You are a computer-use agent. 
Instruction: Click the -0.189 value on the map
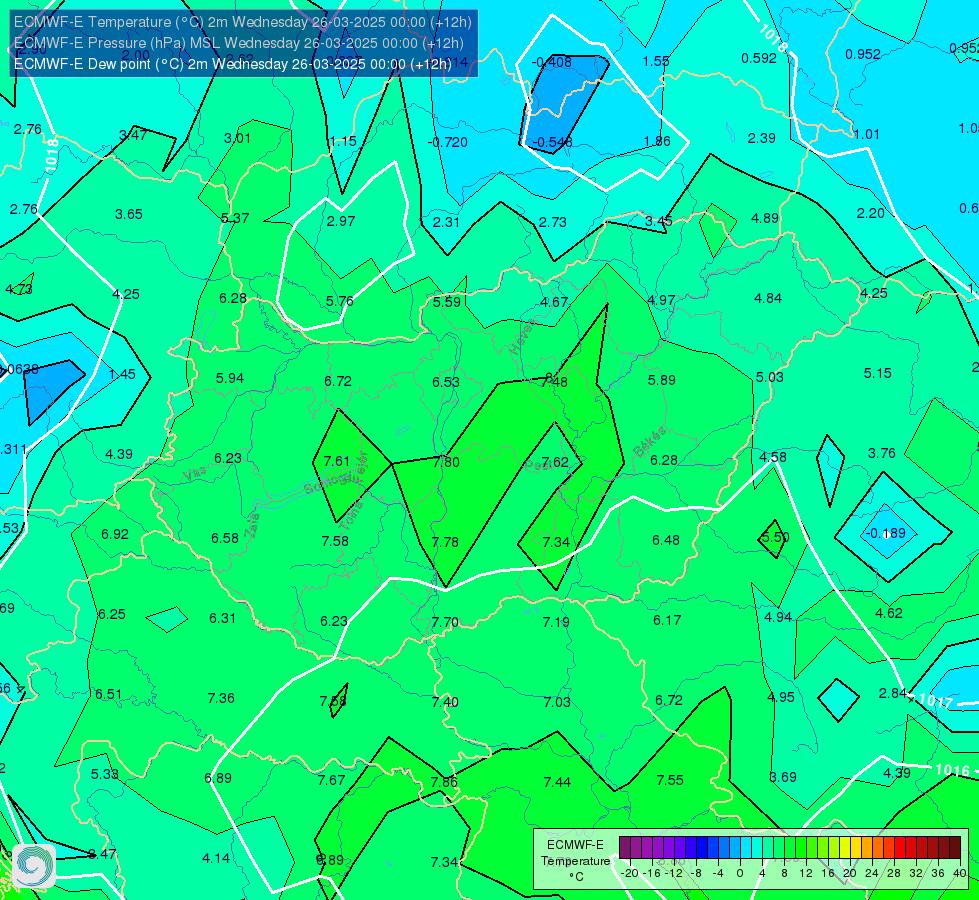pyautogui.click(x=885, y=533)
